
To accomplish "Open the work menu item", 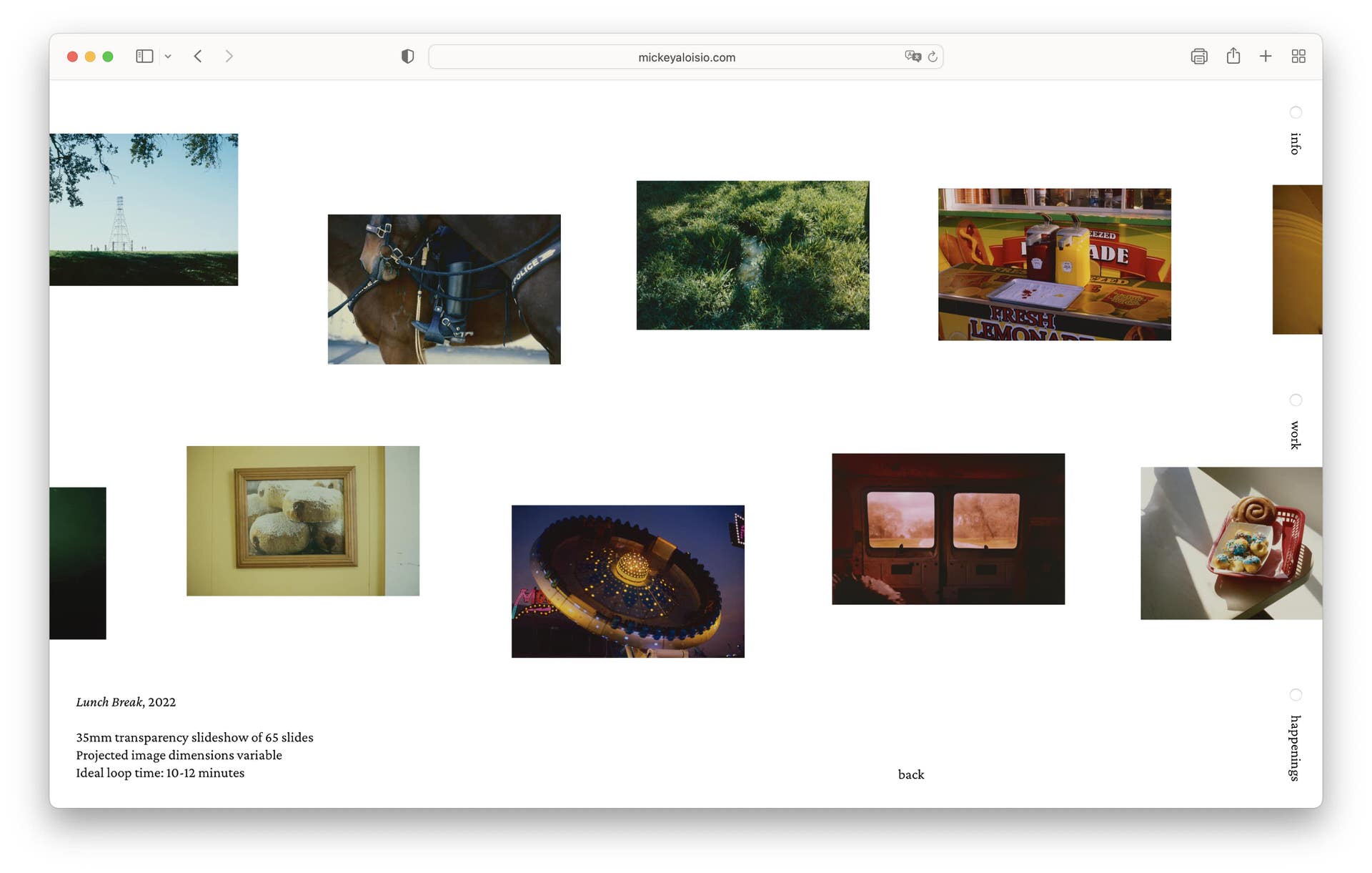I will (1295, 435).
